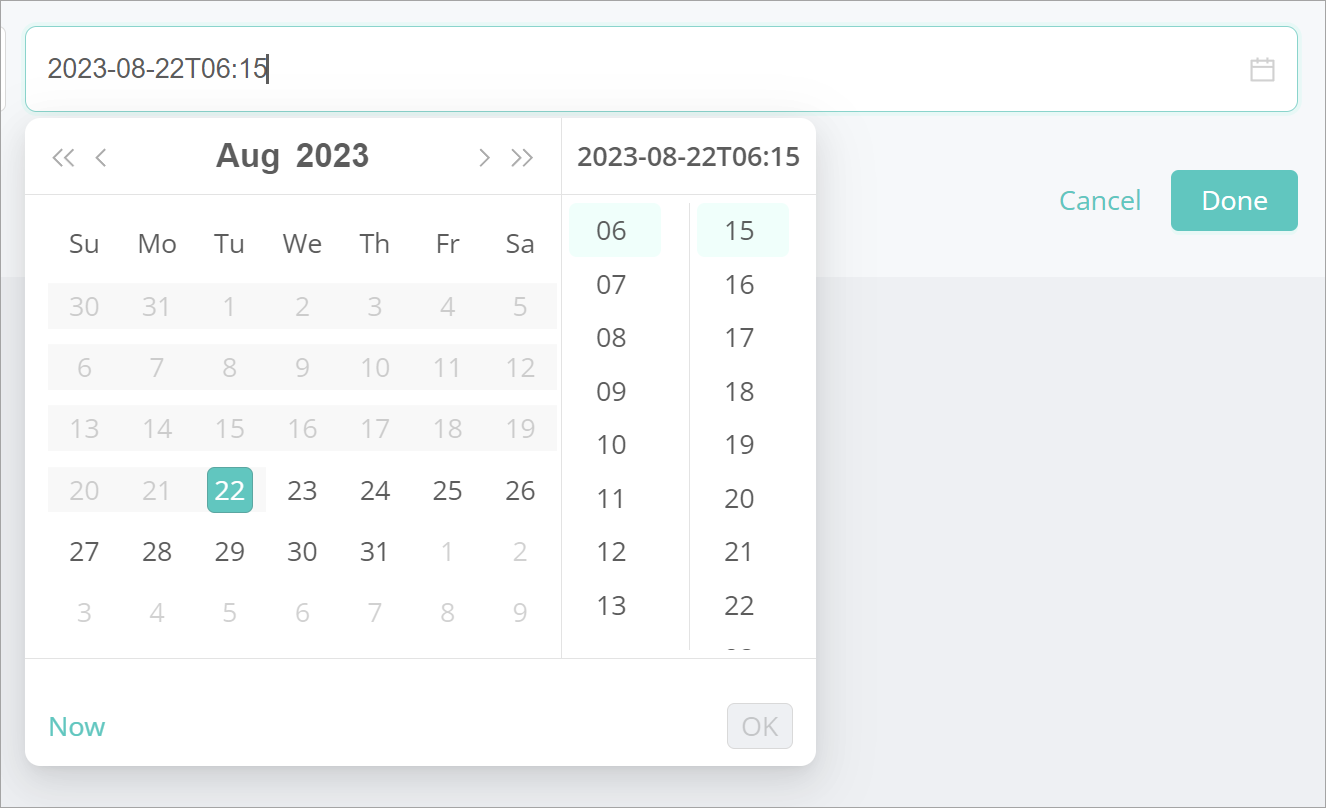The width and height of the screenshot is (1326, 808).
Task: Click the calendar icon in date field
Action: [x=1262, y=69]
